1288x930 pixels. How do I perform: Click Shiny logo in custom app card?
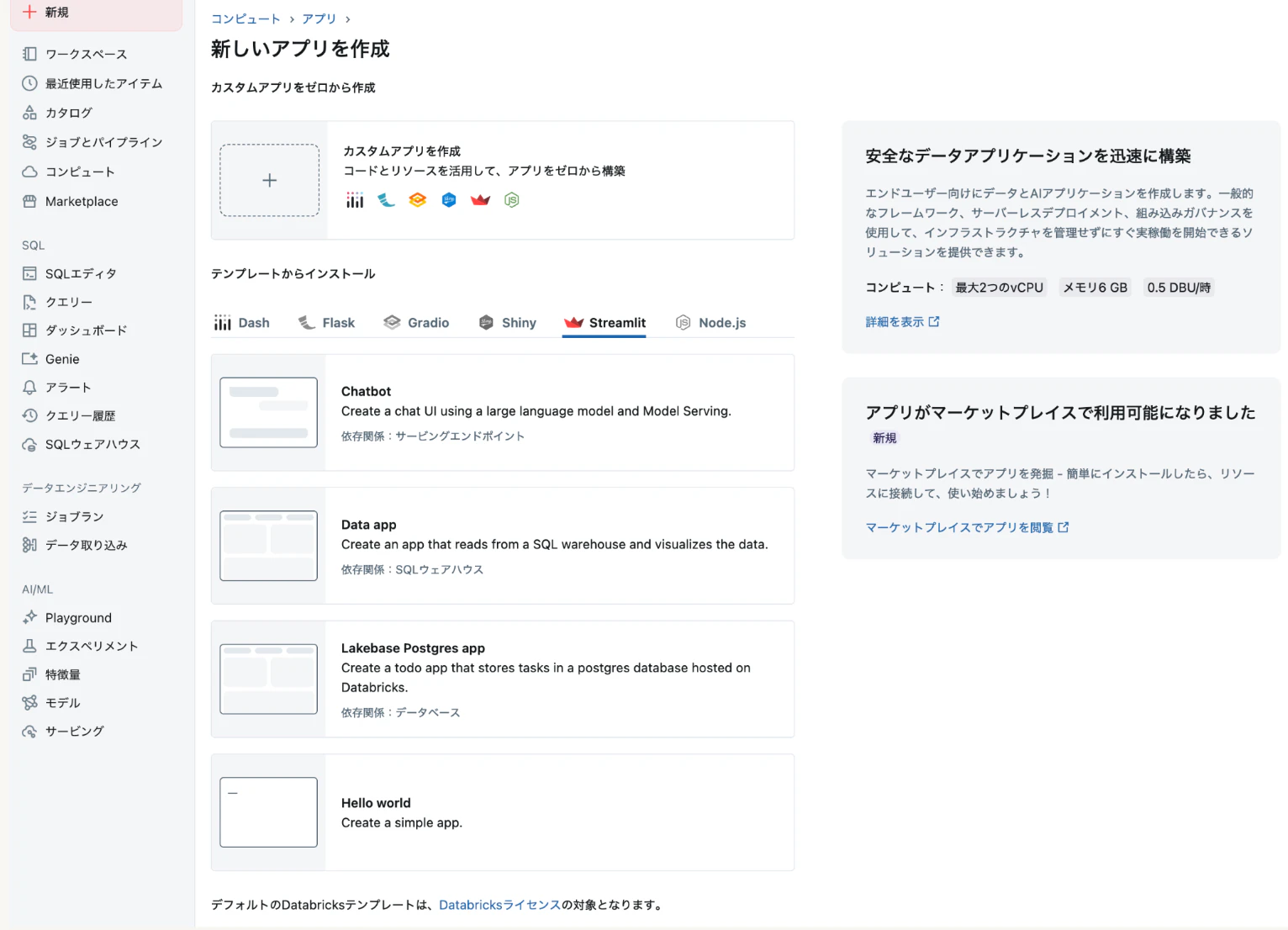449,200
